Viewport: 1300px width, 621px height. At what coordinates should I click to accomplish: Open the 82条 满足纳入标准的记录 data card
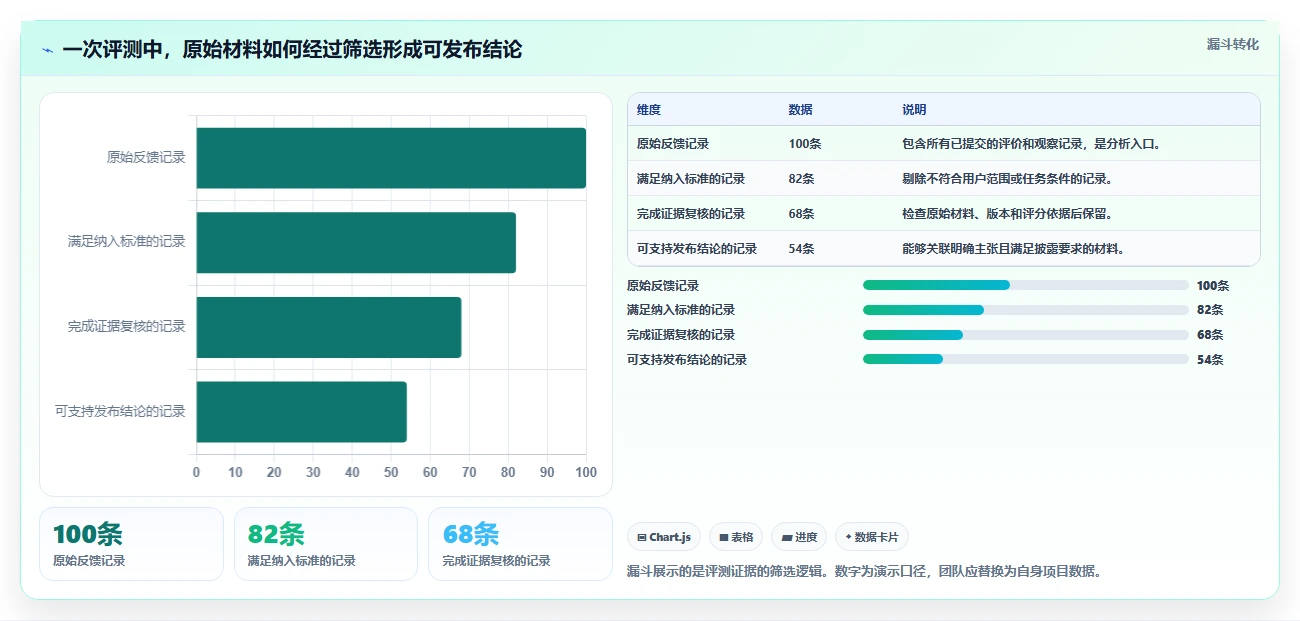326,544
